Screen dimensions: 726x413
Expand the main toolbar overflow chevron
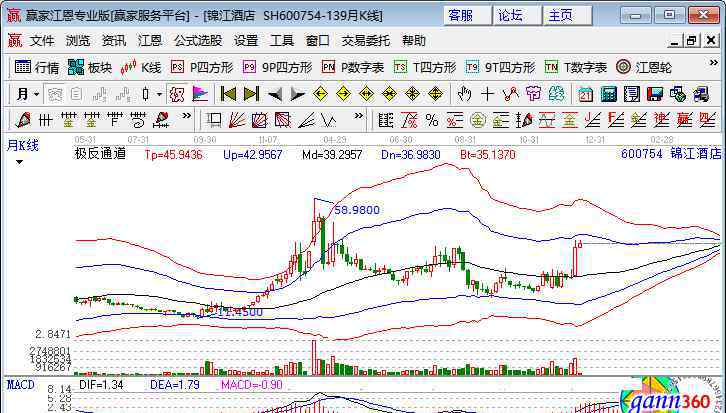click(713, 63)
